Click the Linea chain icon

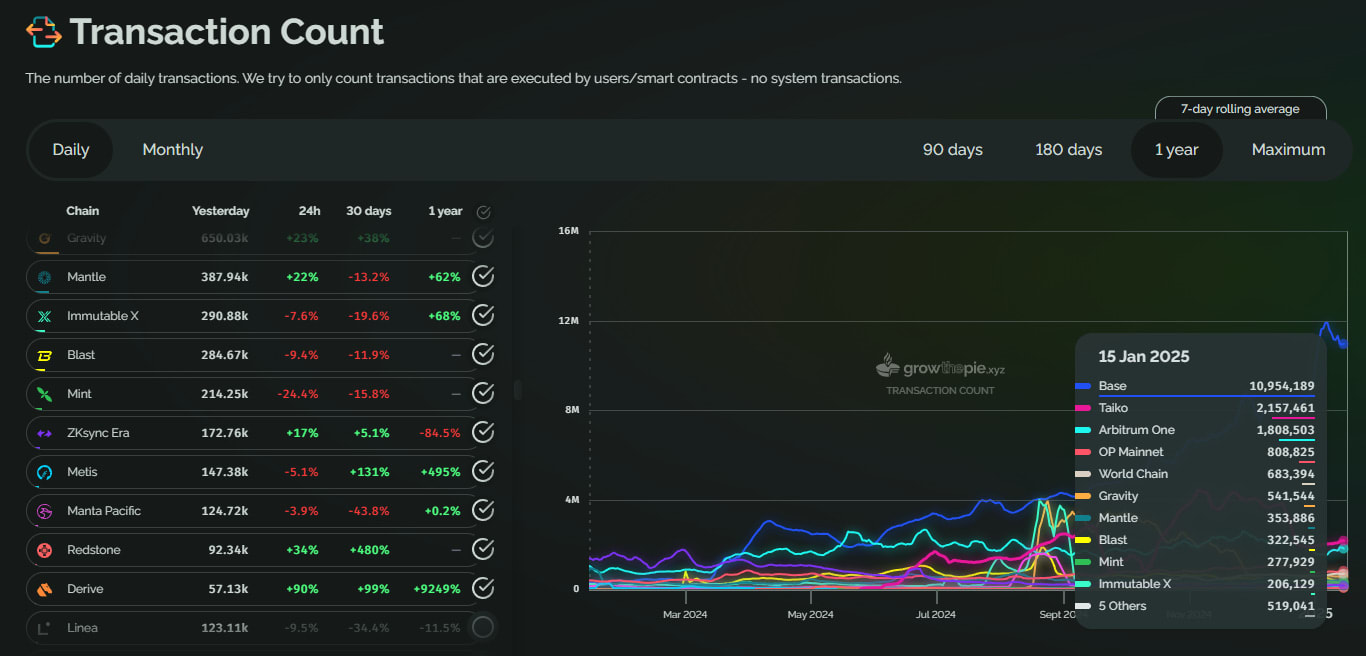click(44, 628)
